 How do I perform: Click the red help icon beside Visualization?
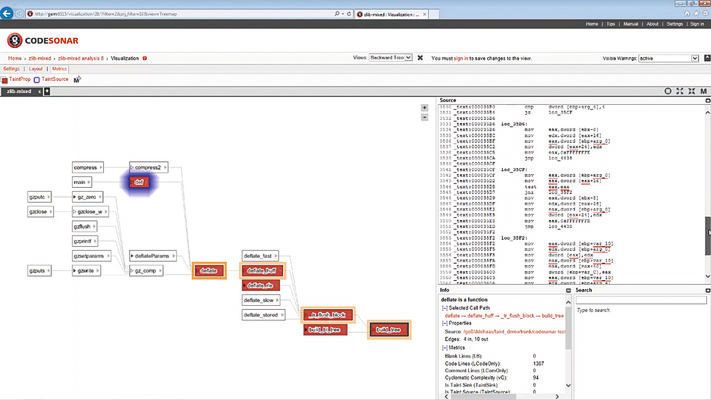[145, 58]
